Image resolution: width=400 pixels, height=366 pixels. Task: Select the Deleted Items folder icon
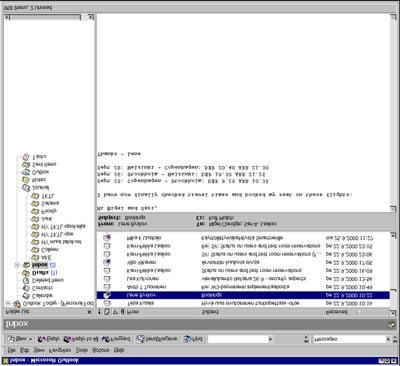pos(26,280)
